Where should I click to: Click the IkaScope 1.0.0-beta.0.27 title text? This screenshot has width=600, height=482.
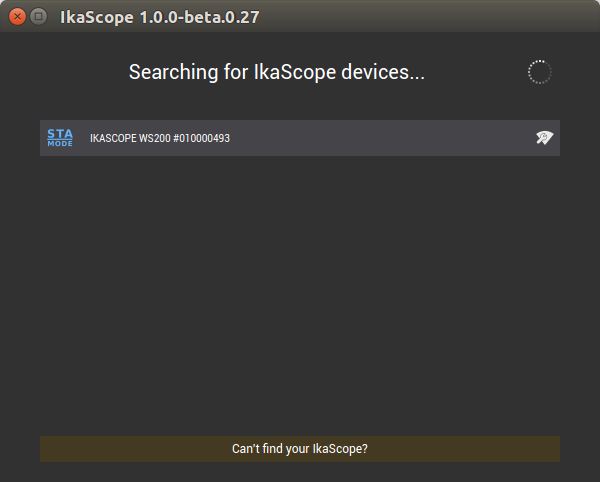160,17
